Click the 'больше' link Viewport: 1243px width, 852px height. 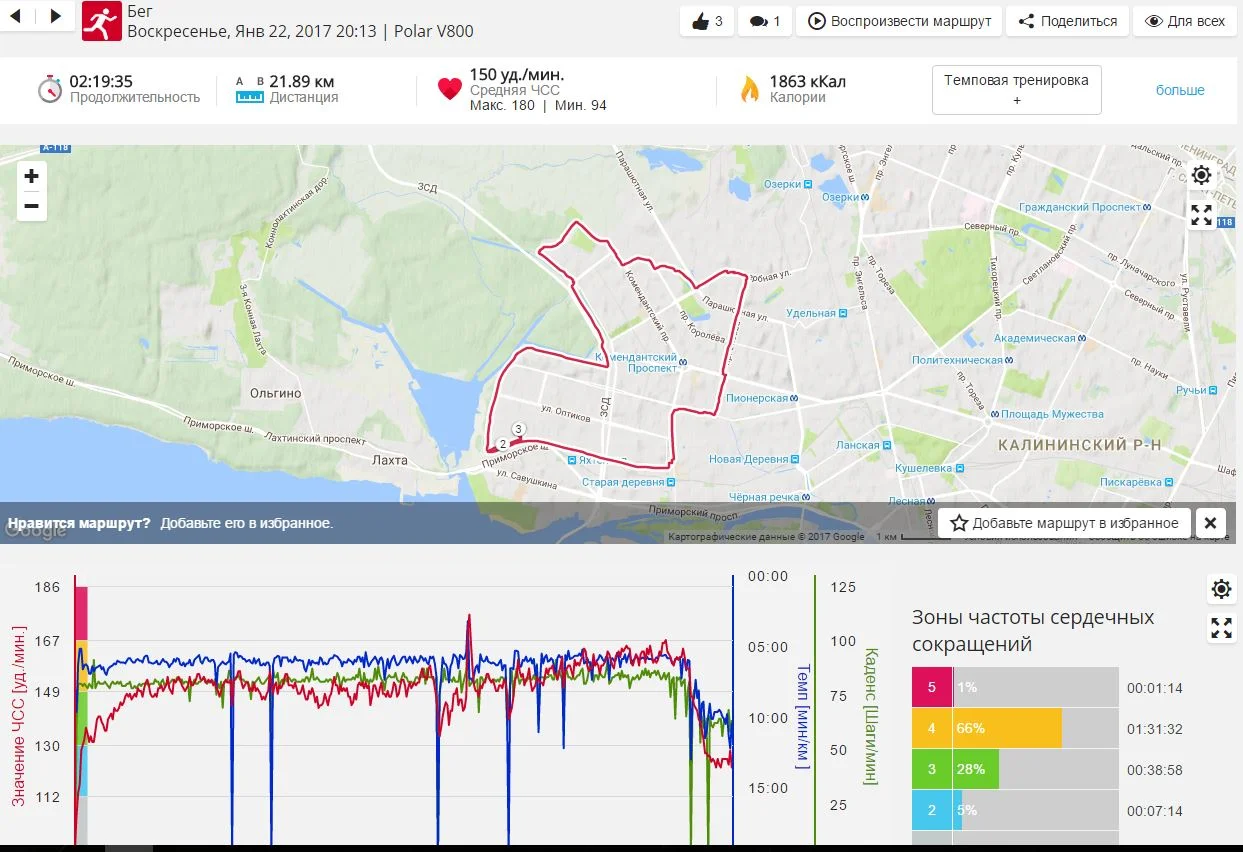tap(1180, 90)
